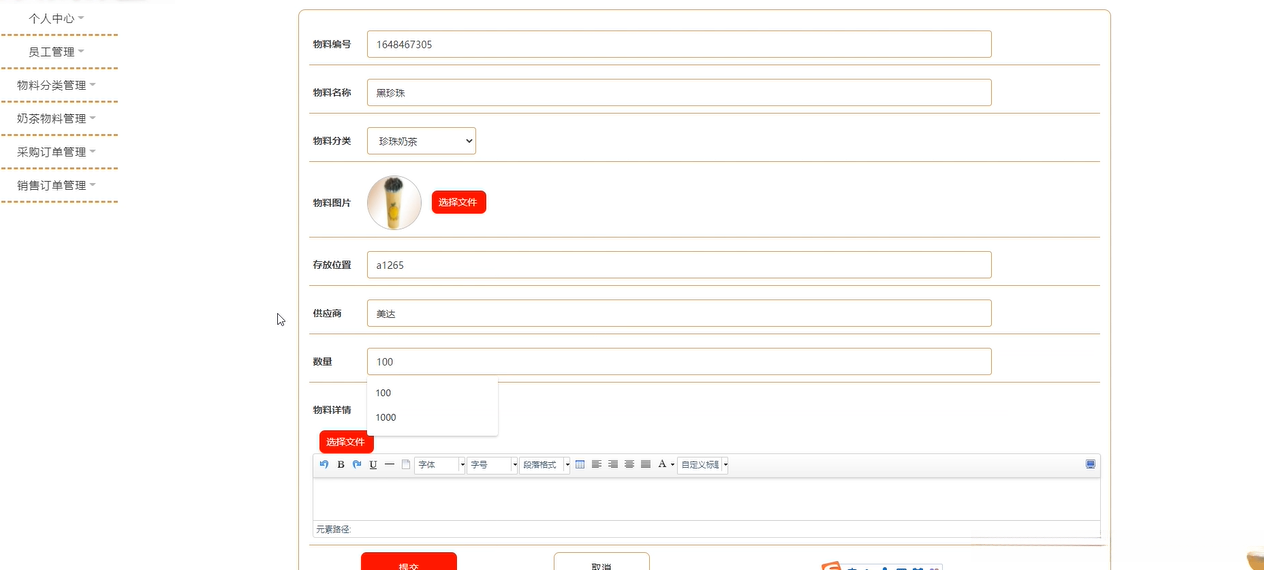Click the font color A icon
The height and width of the screenshot is (570, 1264).
coord(662,464)
